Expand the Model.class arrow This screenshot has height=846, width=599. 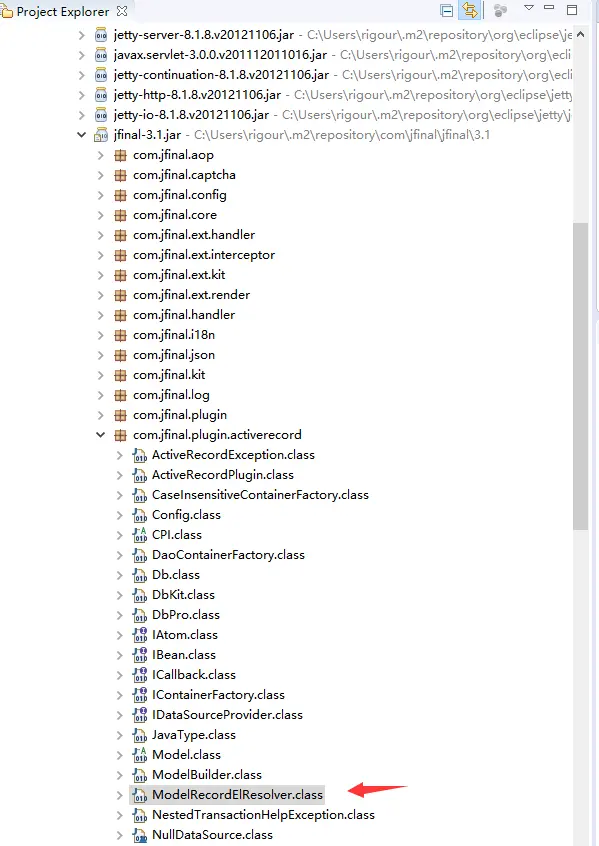coord(120,755)
